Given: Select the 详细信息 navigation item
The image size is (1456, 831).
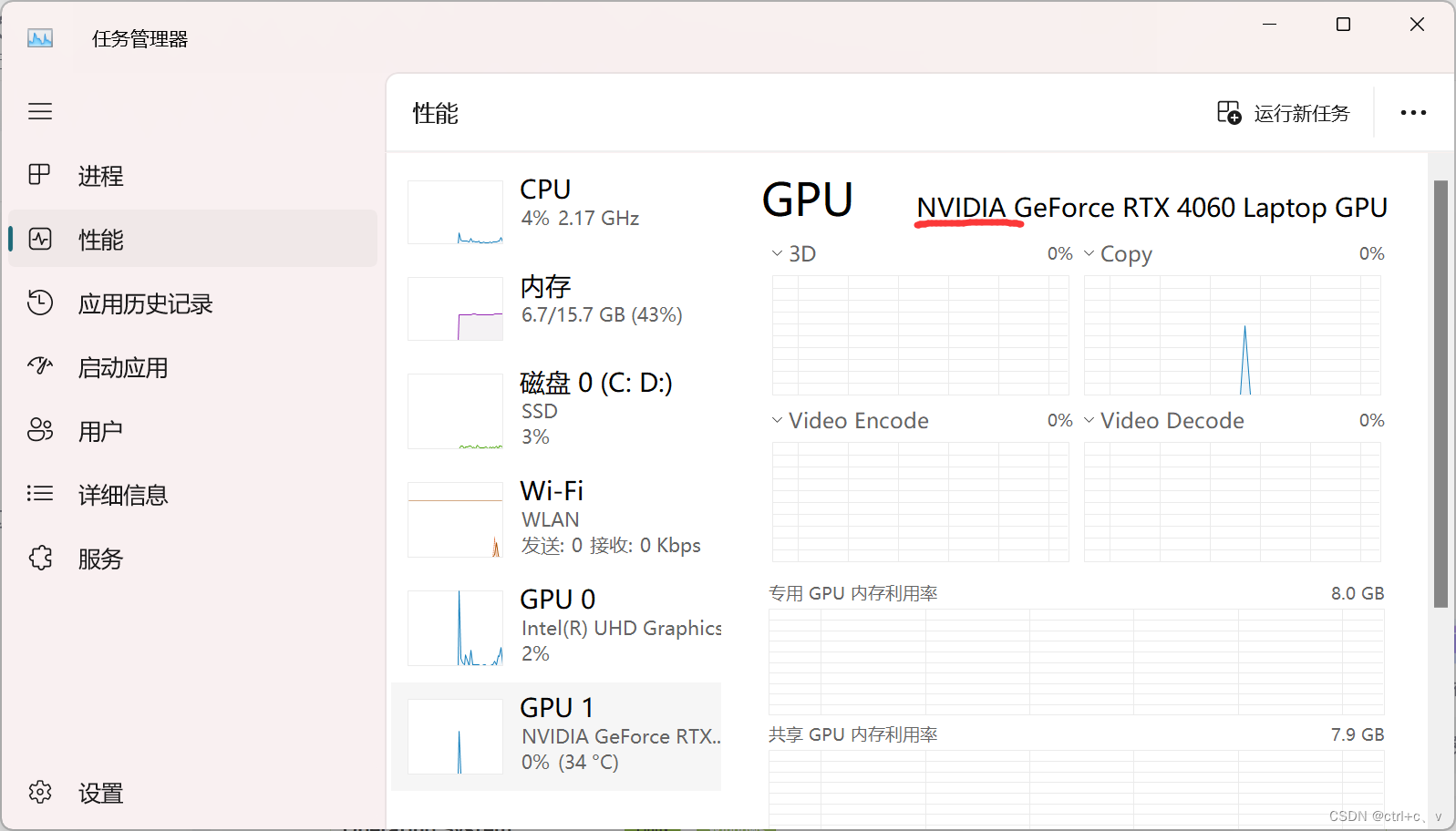Looking at the screenshot, I should tap(192, 494).
